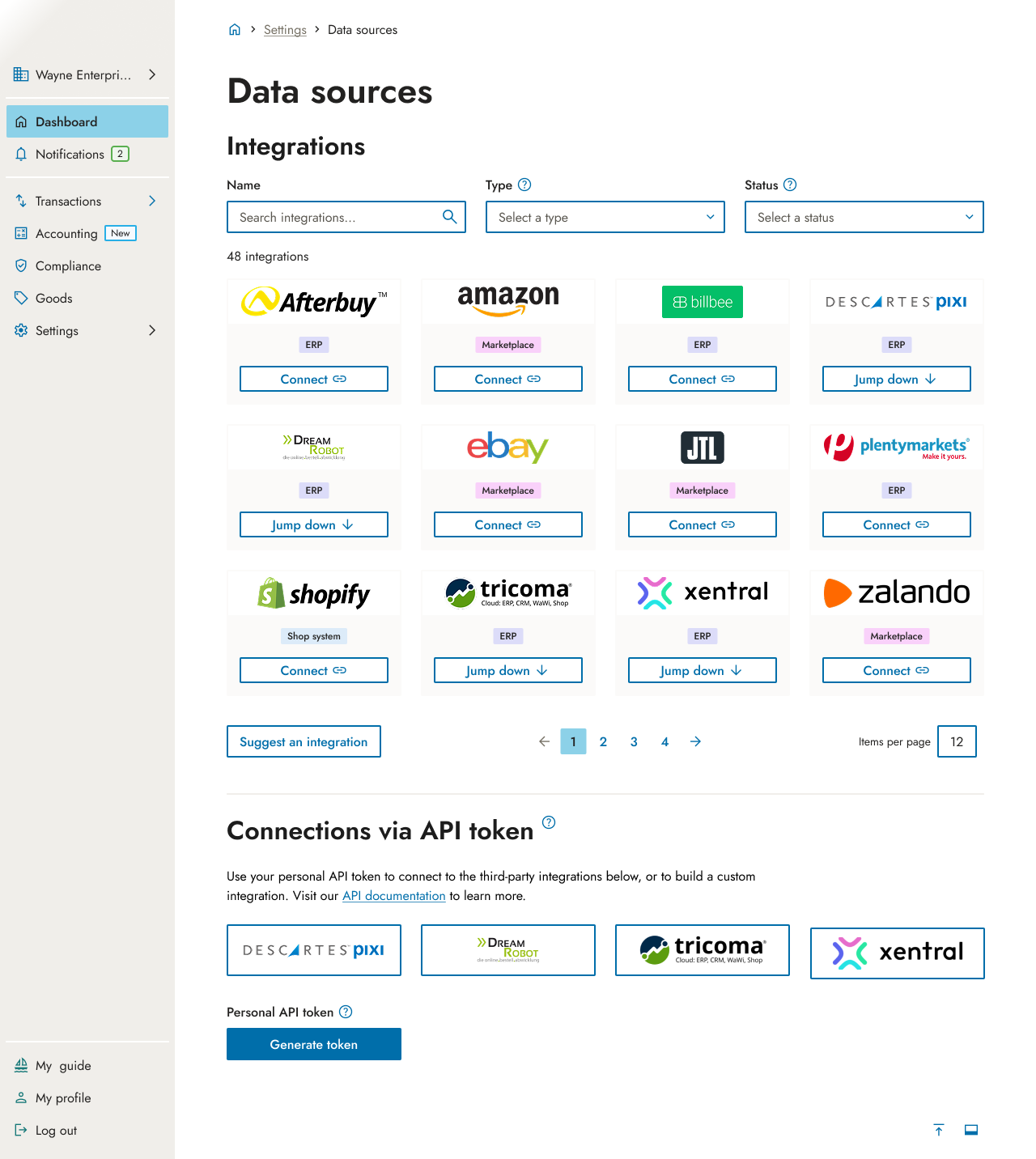
Task: Click Generate token button
Action: click(x=314, y=1044)
